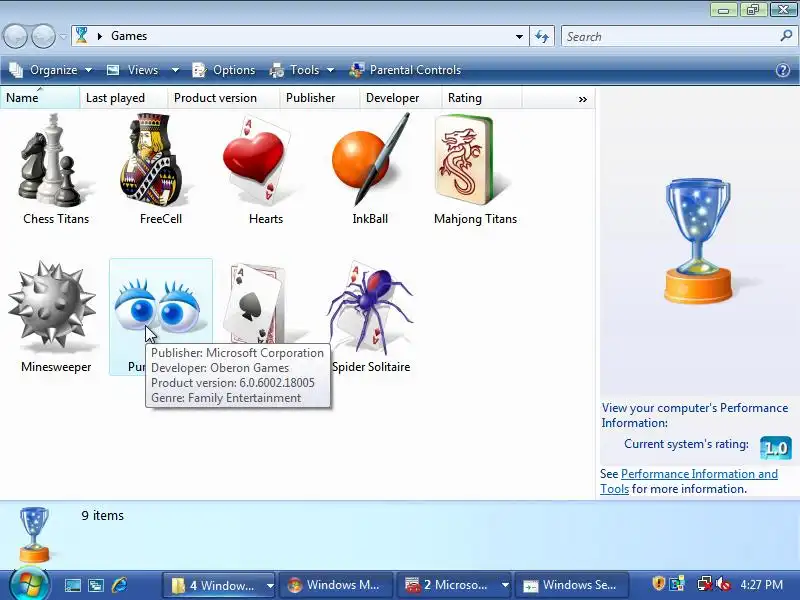Screen dimensions: 800x600
Task: Select the Spider Solitaire spider icon
Action: click(x=371, y=308)
